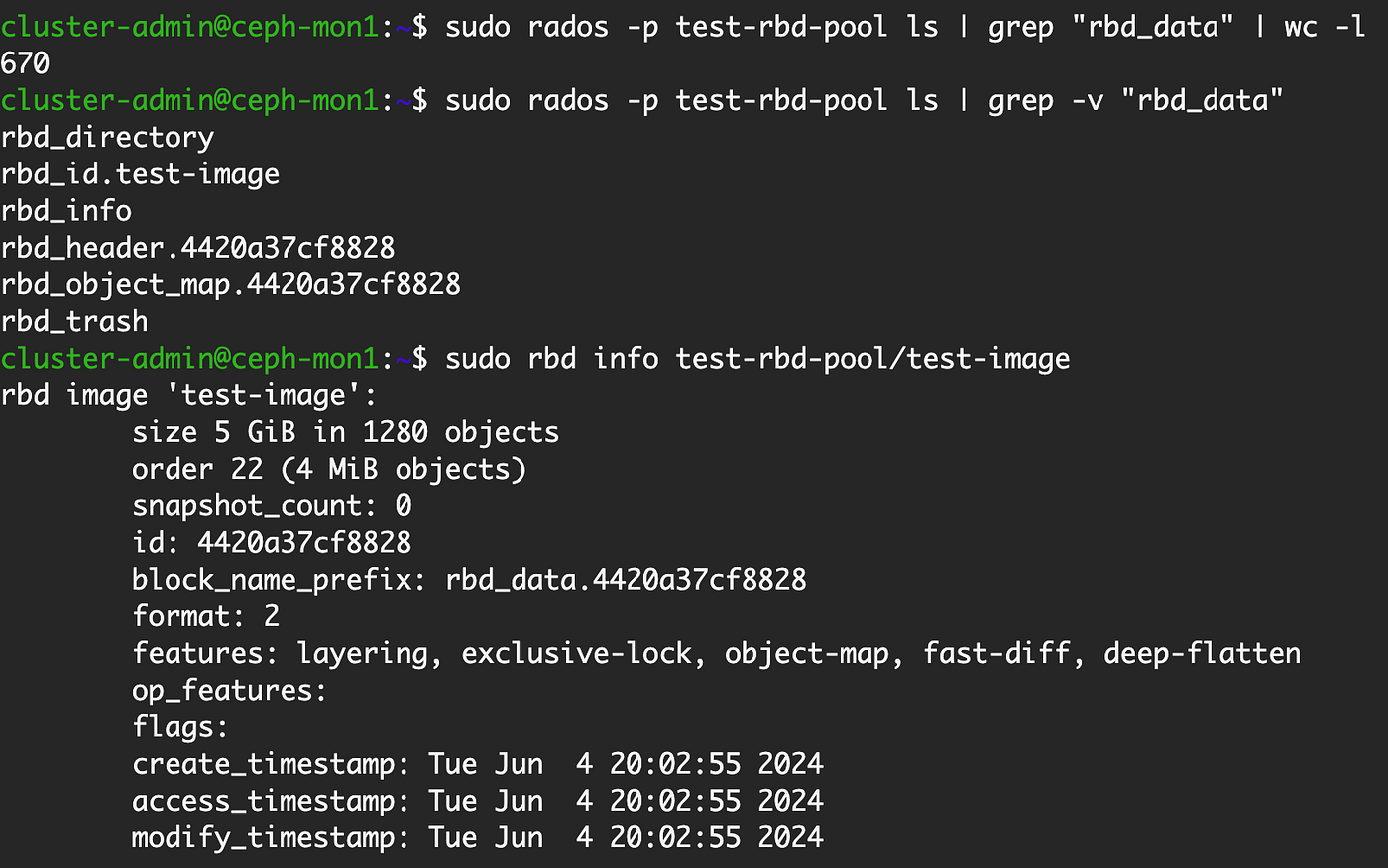The image size is (1388, 868).
Task: Click the modify_timestamp value
Action: click(626, 837)
